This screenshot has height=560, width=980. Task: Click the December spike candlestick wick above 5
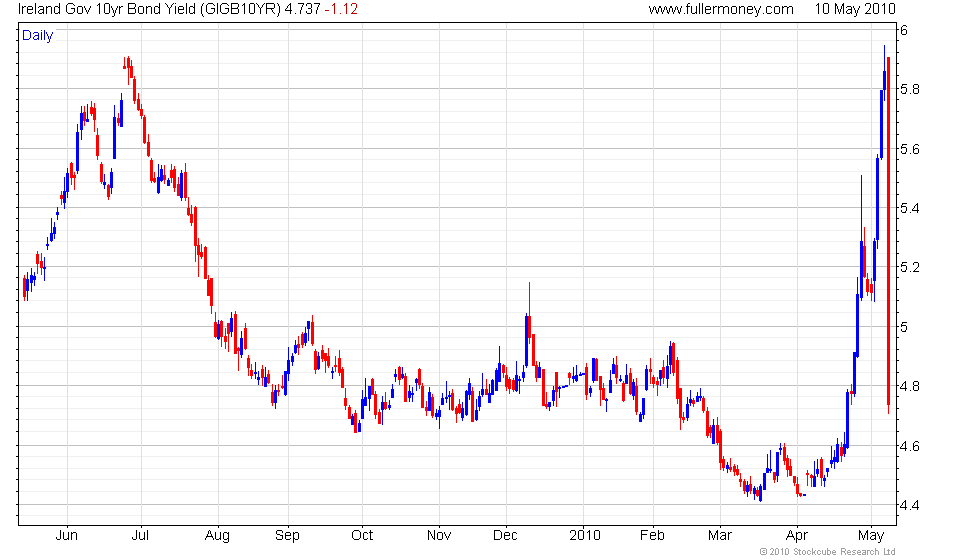[x=529, y=299]
